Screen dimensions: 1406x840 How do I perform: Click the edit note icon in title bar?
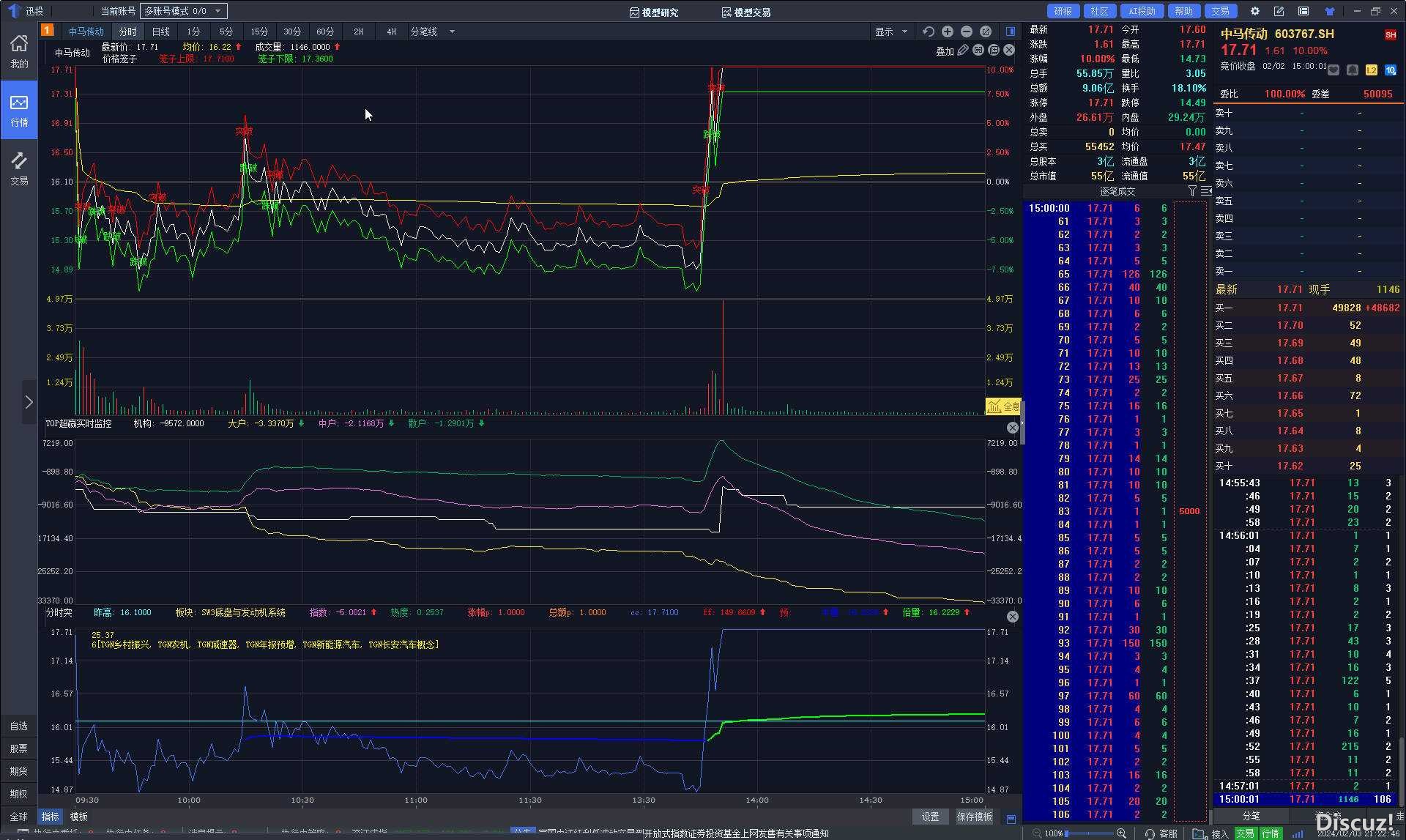[x=1279, y=11]
